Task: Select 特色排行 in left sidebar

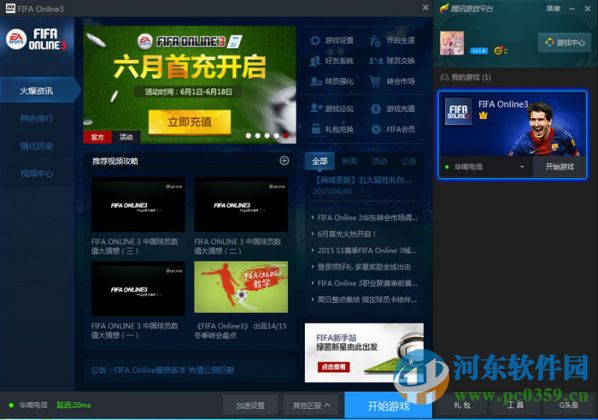Action: 37,118
